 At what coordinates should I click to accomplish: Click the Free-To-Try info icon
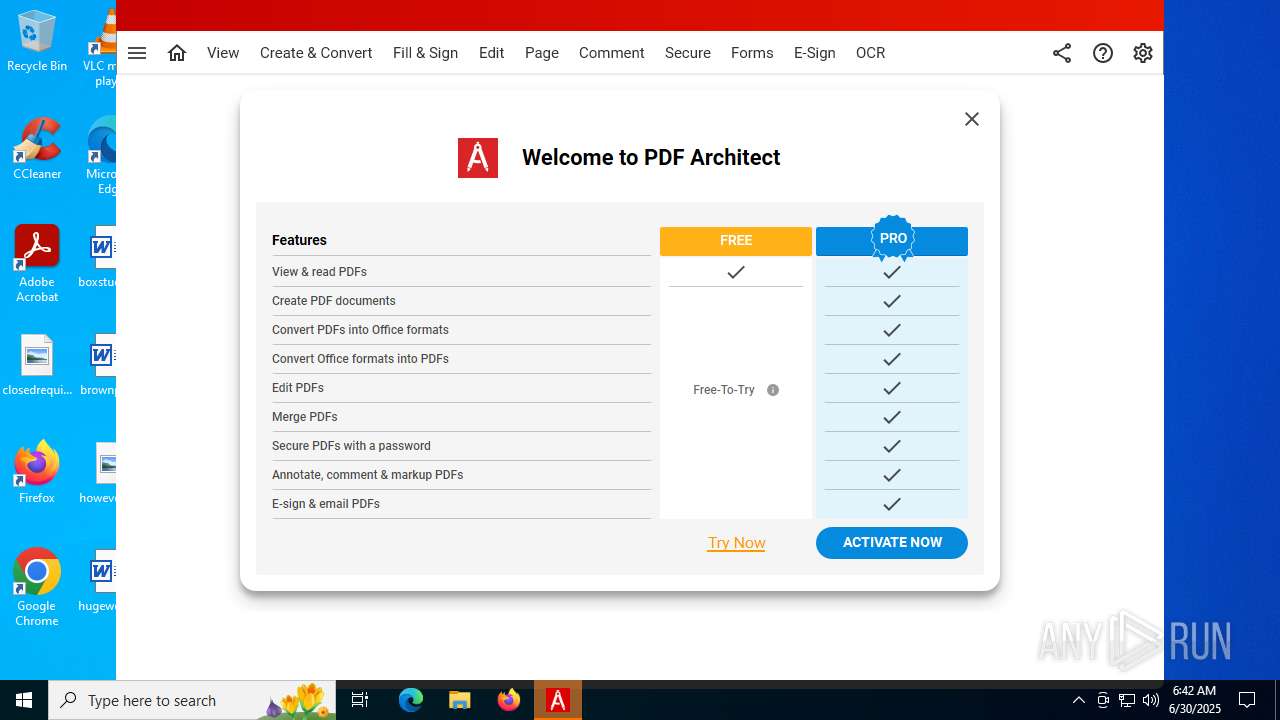[773, 390]
